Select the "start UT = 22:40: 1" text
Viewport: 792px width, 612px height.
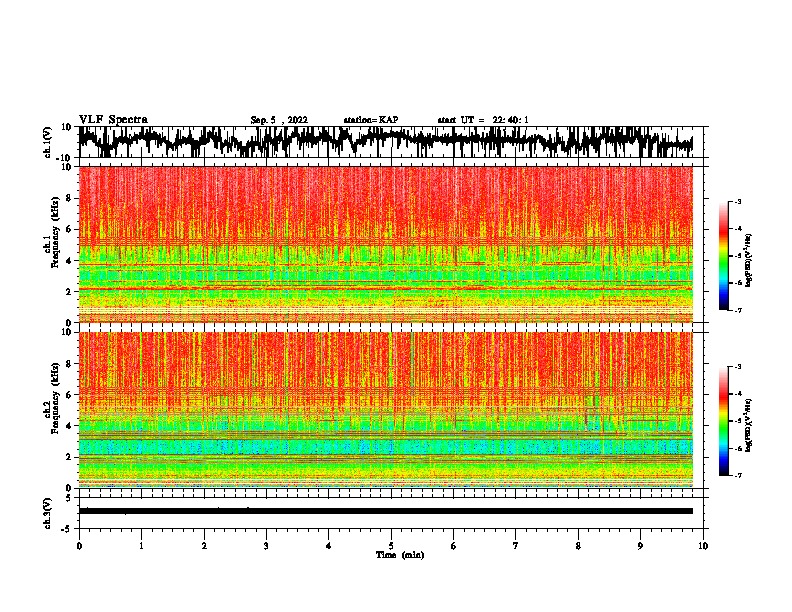pos(483,120)
